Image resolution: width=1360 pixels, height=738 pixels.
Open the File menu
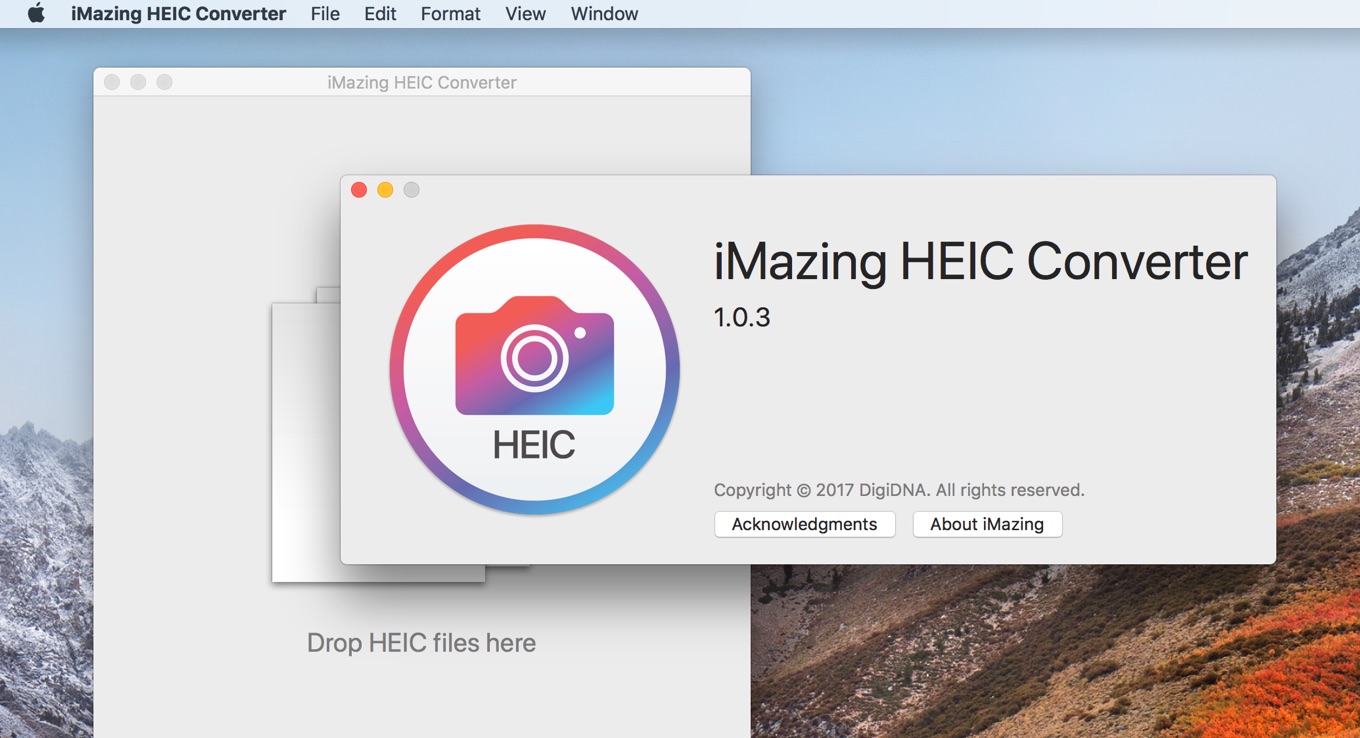tap(325, 14)
